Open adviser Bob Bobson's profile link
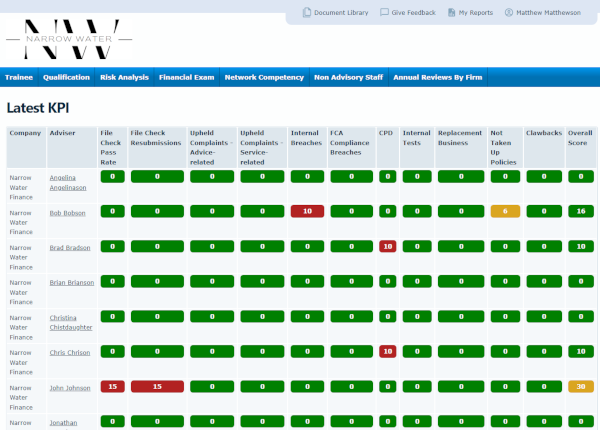The width and height of the screenshot is (600, 430). [x=67, y=213]
